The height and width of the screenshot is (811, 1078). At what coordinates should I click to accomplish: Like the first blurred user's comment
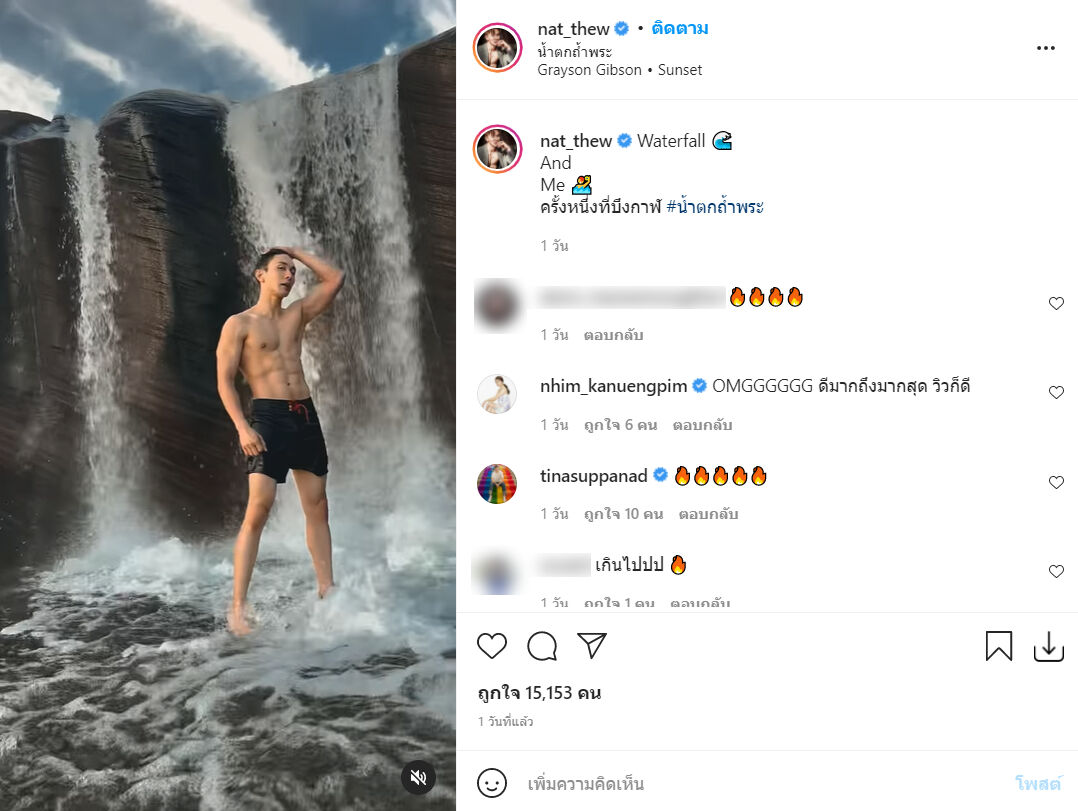click(x=1056, y=304)
